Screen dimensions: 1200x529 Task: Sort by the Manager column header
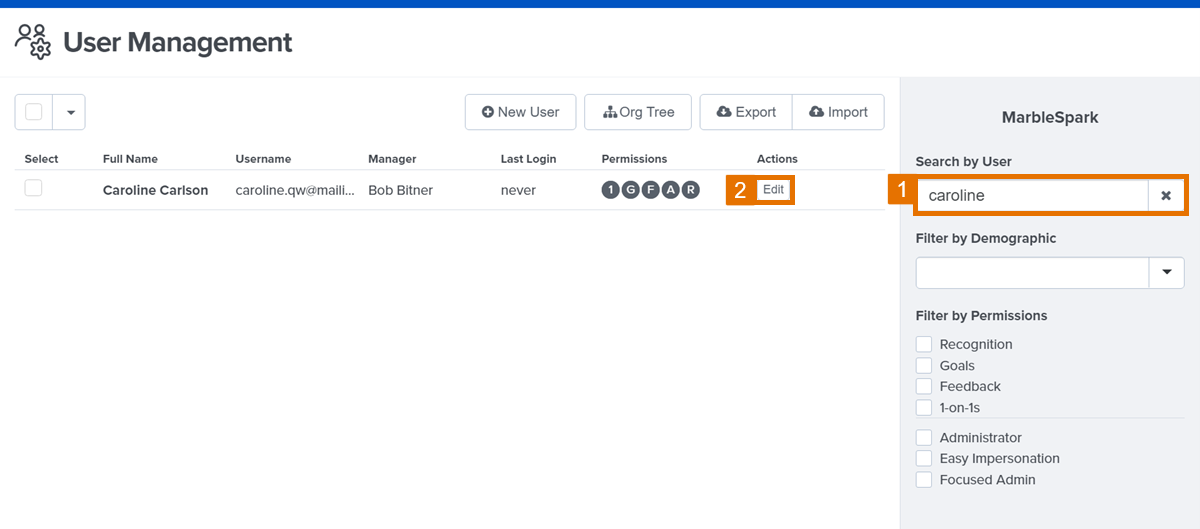click(x=392, y=159)
